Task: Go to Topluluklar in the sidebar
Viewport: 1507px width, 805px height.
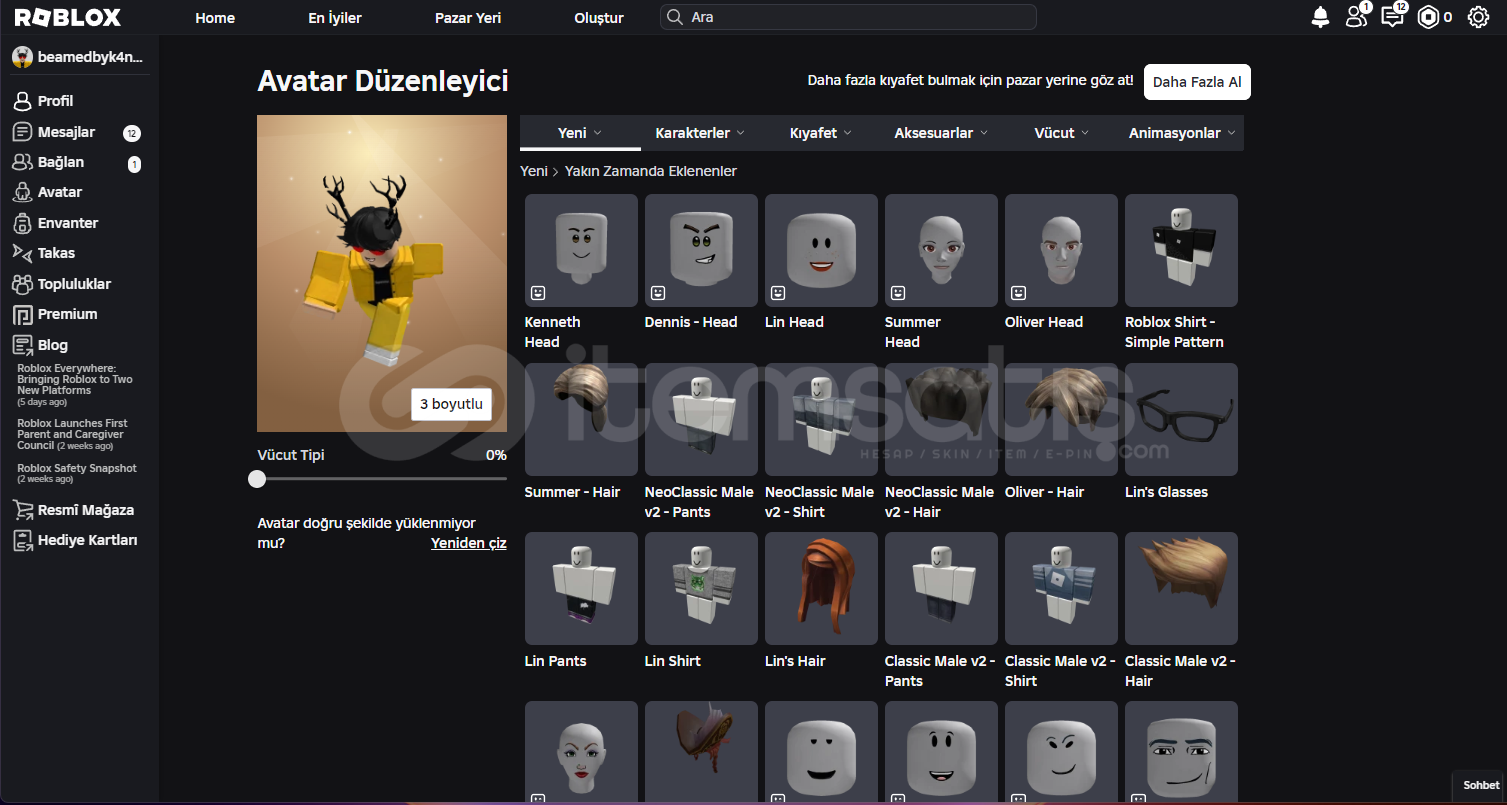Action: pos(74,284)
